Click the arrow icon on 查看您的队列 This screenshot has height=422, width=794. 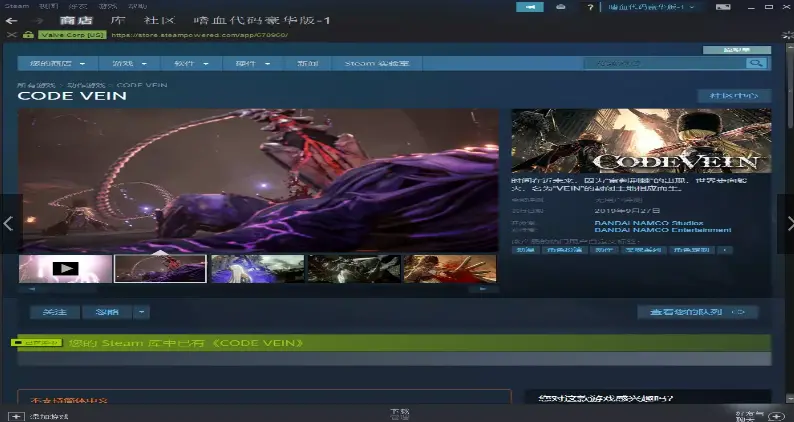[x=739, y=312]
